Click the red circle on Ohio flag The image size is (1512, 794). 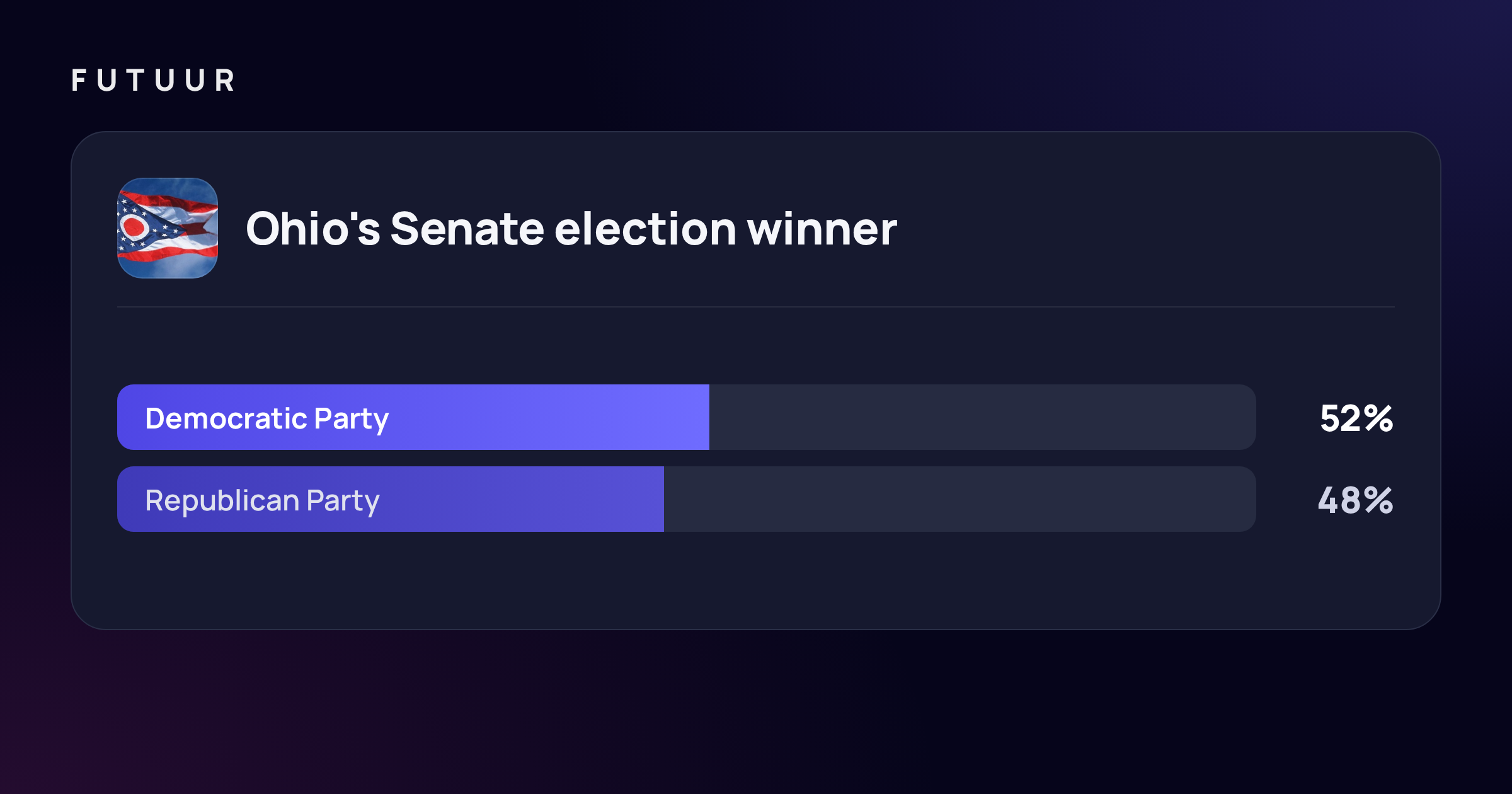[x=134, y=226]
